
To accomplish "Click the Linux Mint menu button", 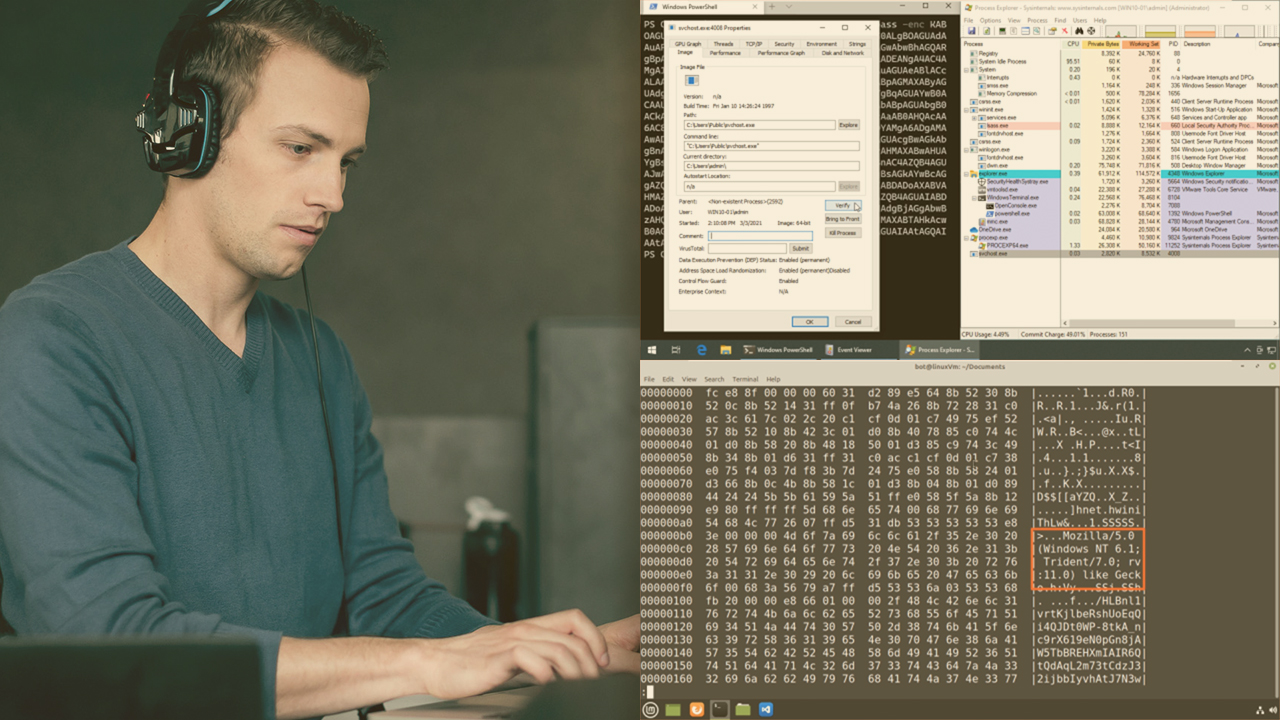I will tap(650, 709).
